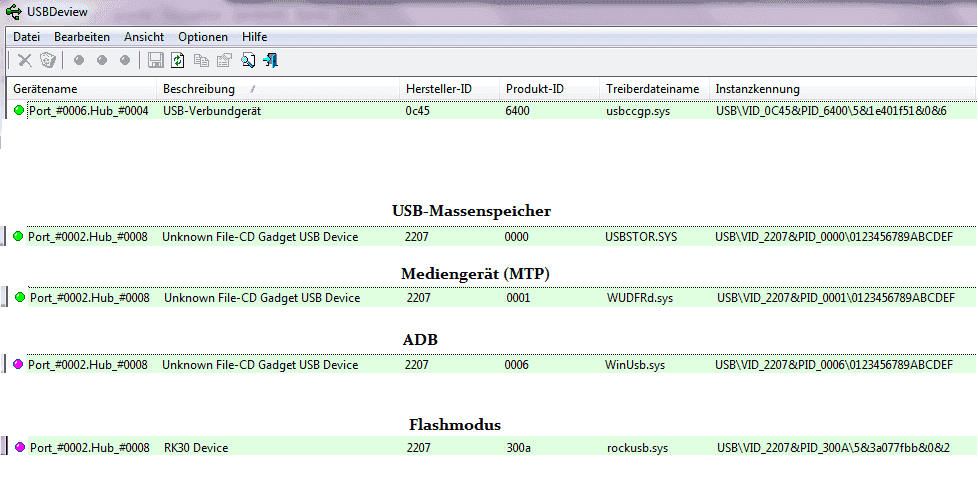Screen dimensions: 978x489
Task: Click the 0001 product ID cell
Action: click(518, 298)
